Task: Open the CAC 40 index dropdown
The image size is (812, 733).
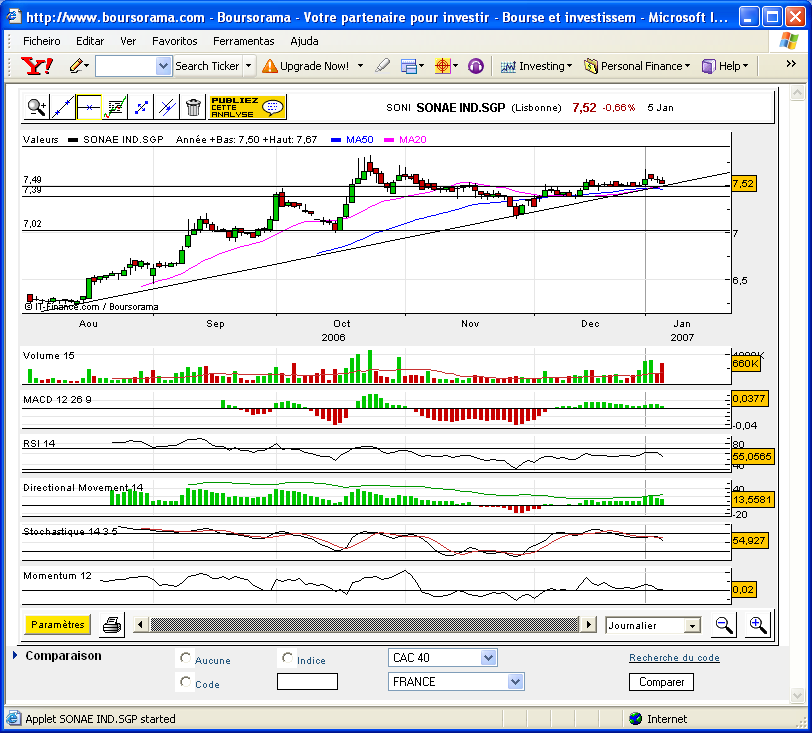Action: click(488, 658)
